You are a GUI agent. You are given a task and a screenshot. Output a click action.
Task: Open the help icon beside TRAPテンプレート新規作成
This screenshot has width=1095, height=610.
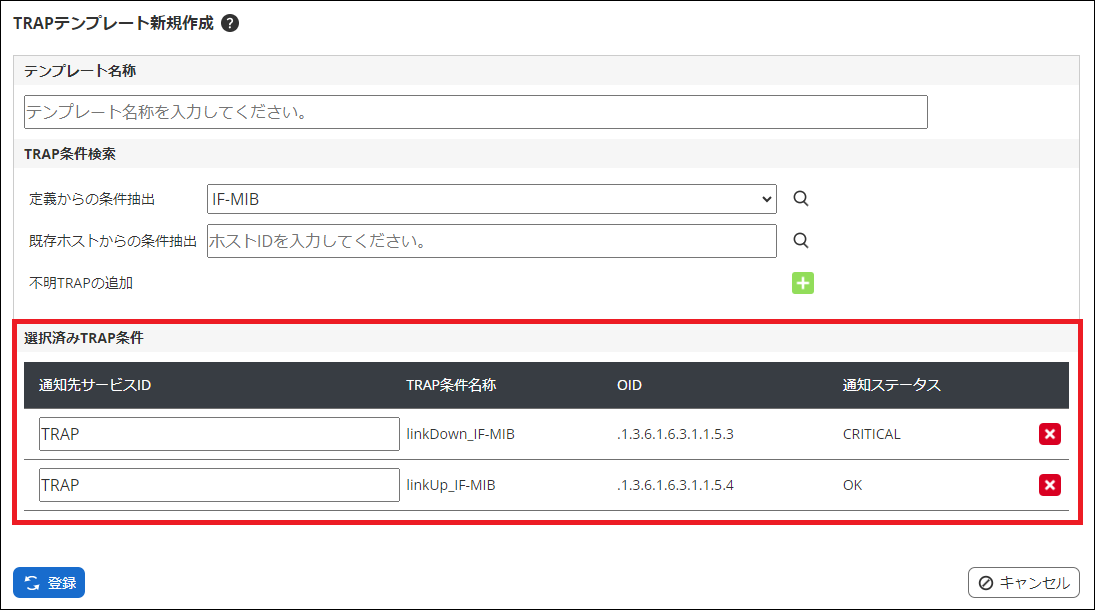coord(230,23)
